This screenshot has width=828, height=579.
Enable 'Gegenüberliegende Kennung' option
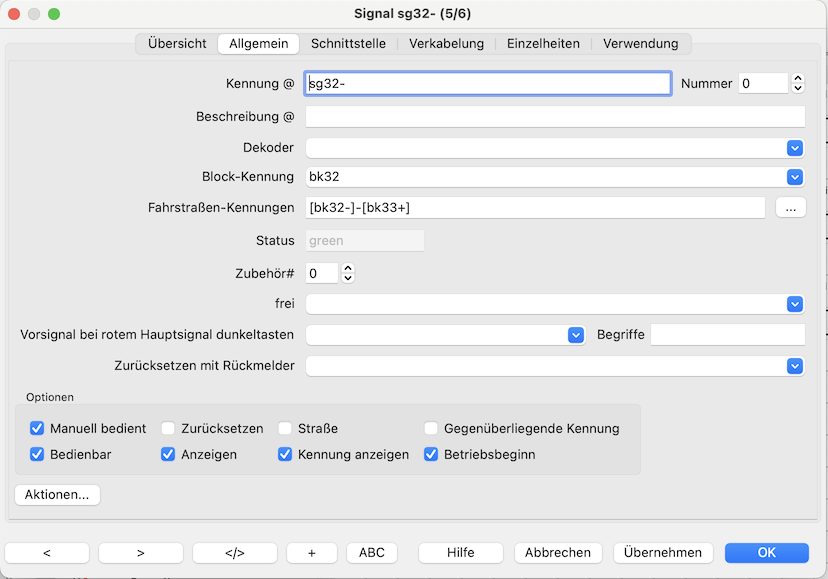tap(431, 428)
